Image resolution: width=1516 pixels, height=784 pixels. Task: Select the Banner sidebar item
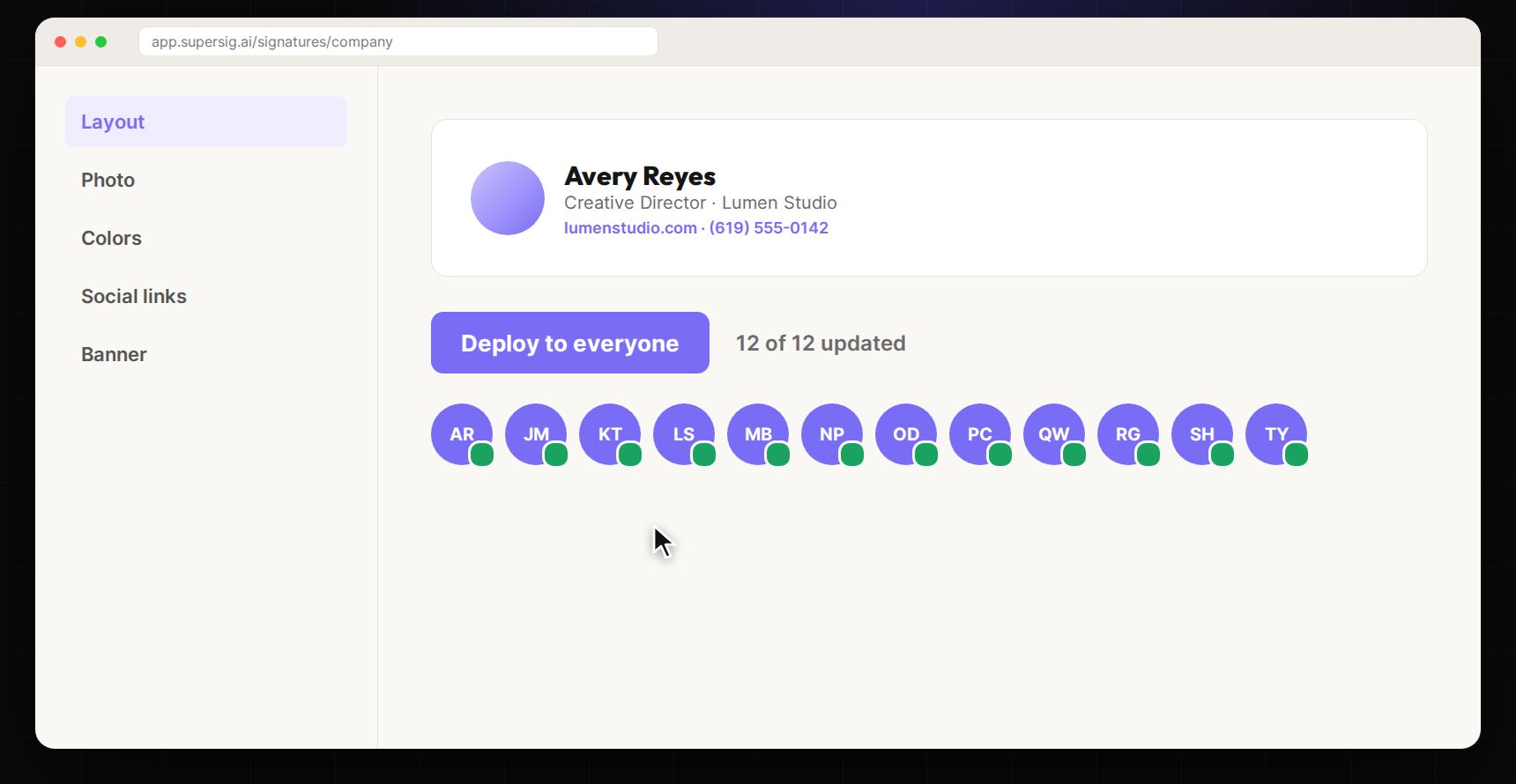coord(206,354)
